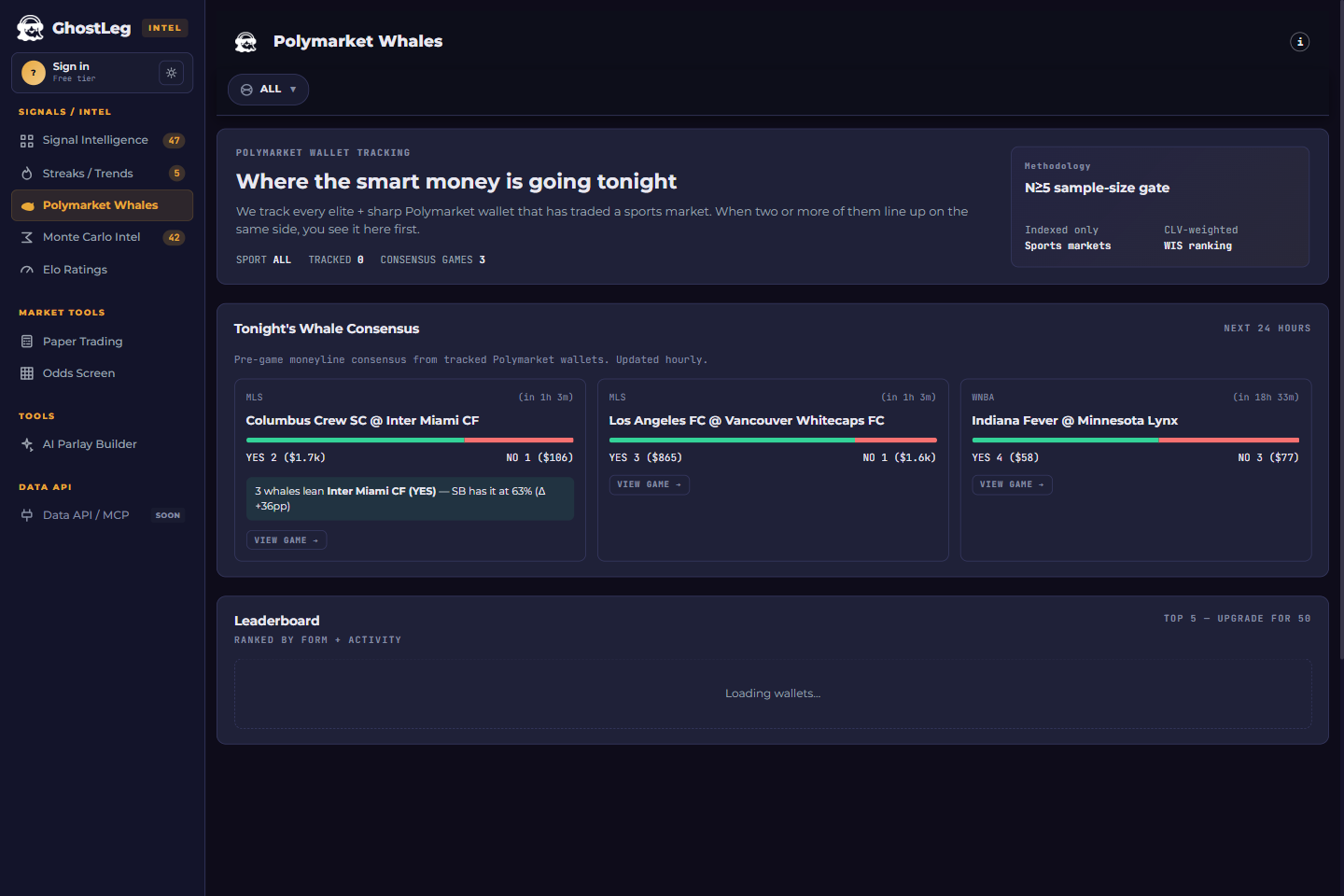1344x896 pixels.
Task: Open Monte Carlo Intel page
Action: (102, 237)
